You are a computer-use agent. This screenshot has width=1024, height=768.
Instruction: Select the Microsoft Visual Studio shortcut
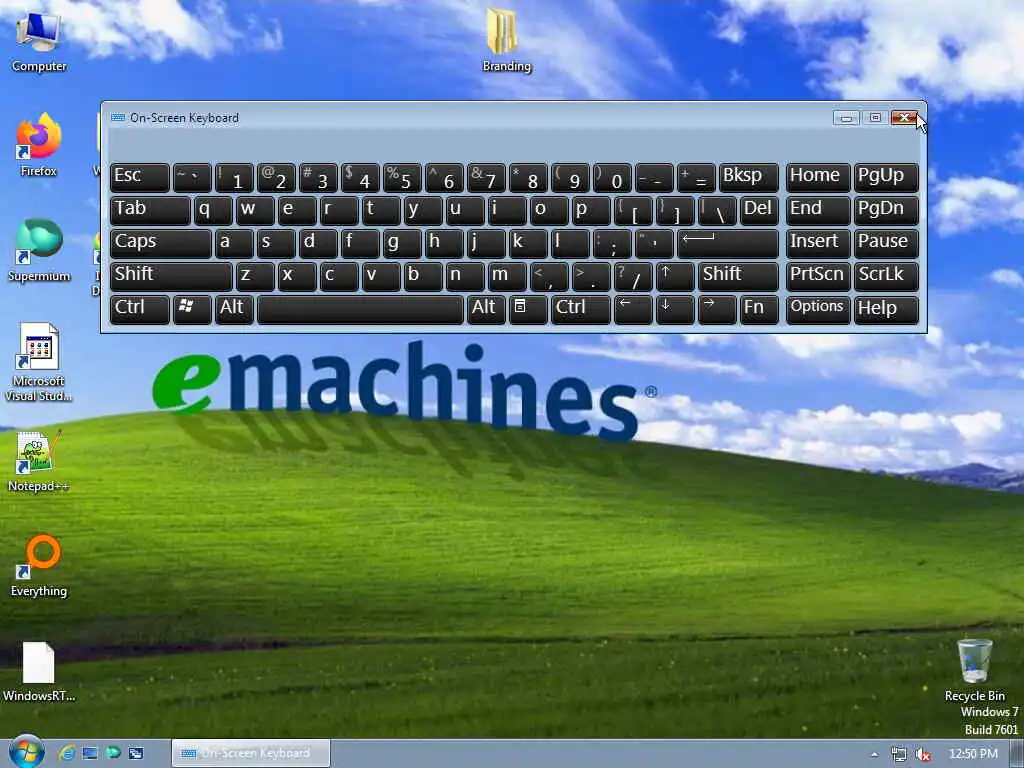coord(39,362)
